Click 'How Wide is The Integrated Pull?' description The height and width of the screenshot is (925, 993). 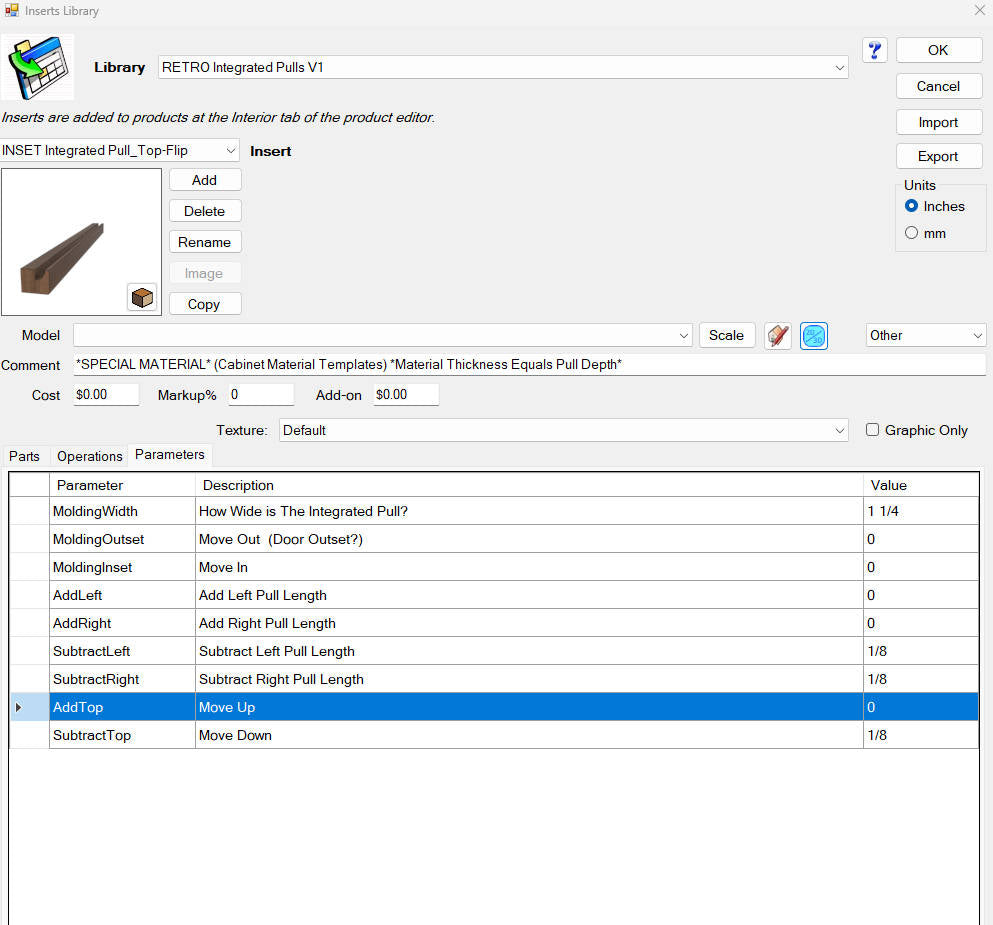tap(529, 511)
